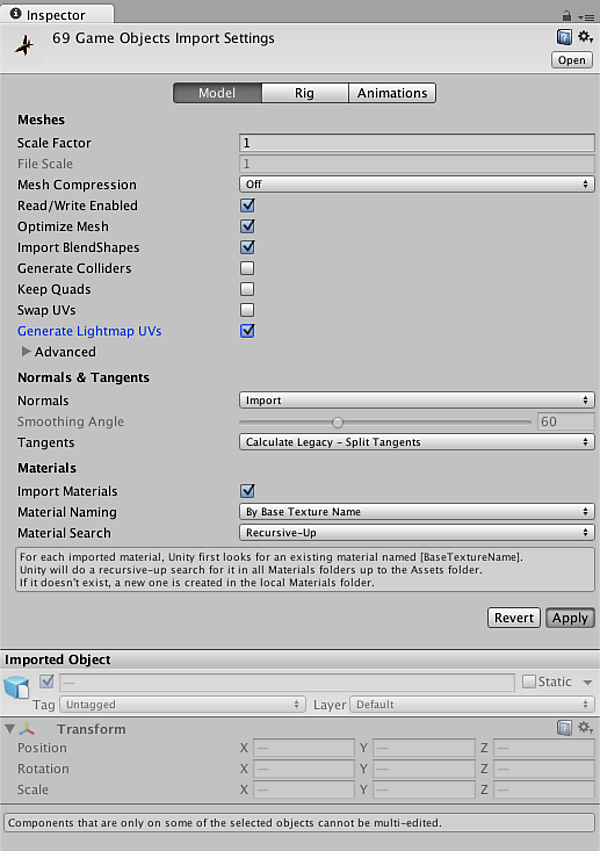The image size is (600, 851).
Task: Open the Tag dropdown
Action: coord(182,704)
